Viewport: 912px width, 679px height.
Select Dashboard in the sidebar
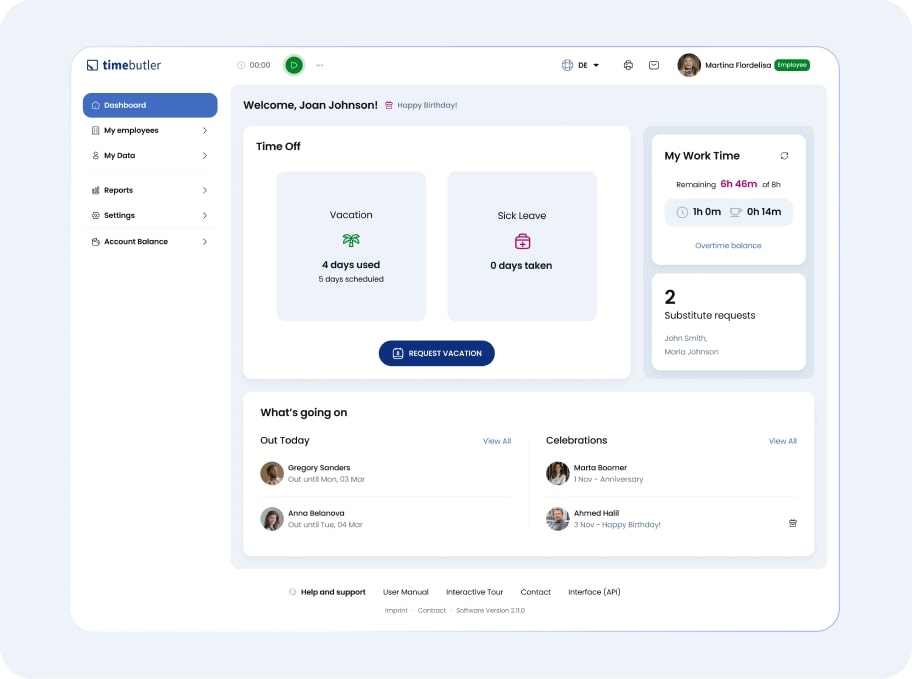150,105
